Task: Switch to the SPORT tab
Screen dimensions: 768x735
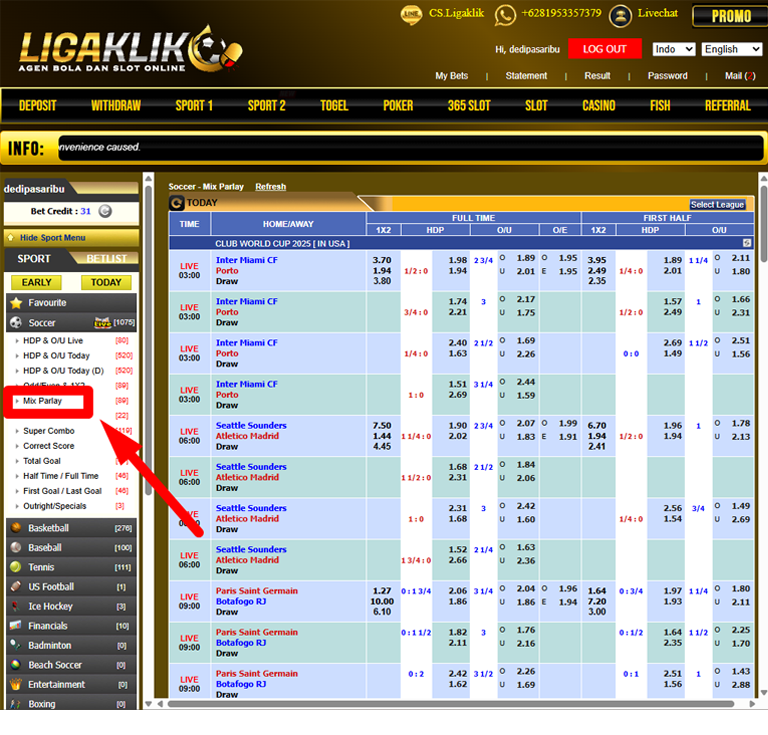Action: click(x=34, y=259)
